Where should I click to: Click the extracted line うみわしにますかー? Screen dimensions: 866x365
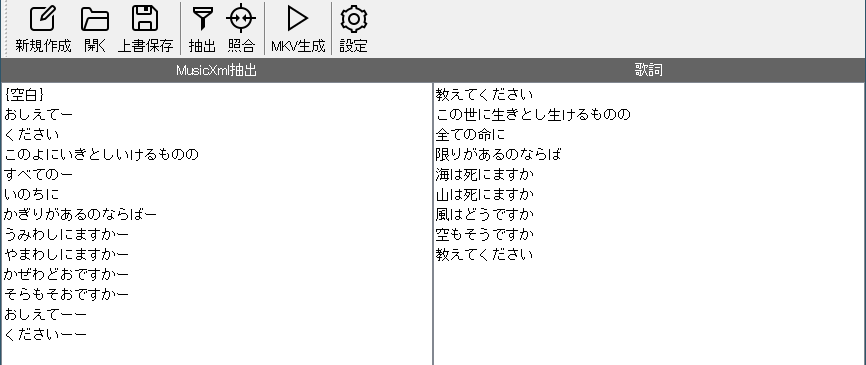point(66,235)
